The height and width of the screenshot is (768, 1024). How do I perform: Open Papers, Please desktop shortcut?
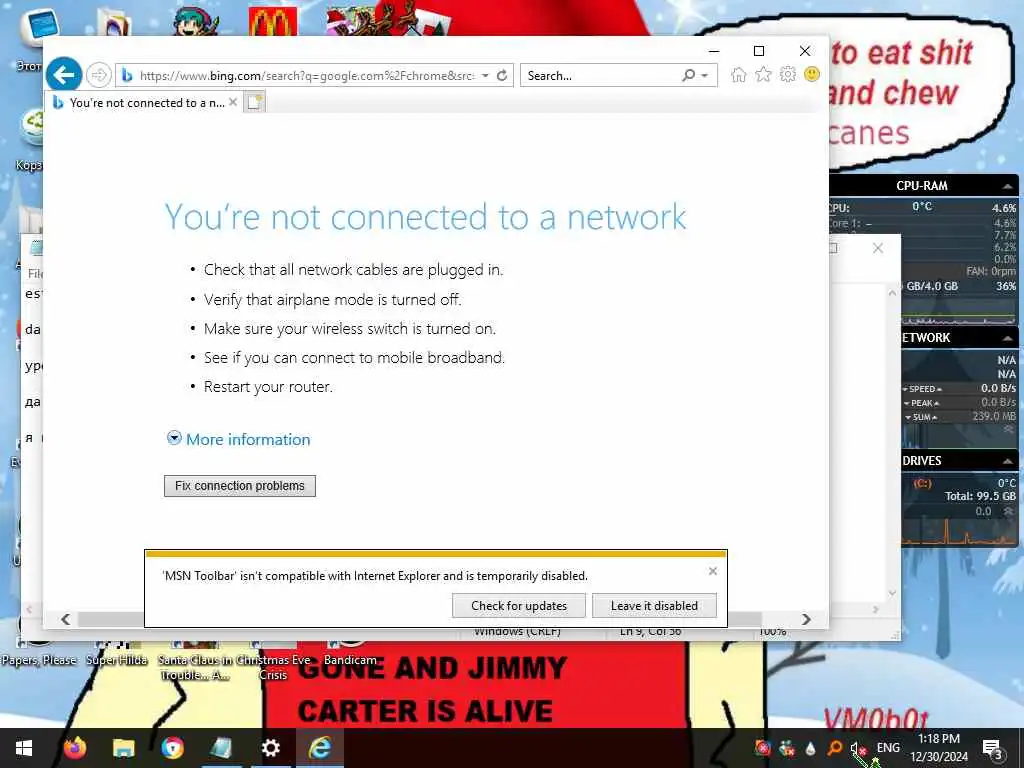coord(39,655)
